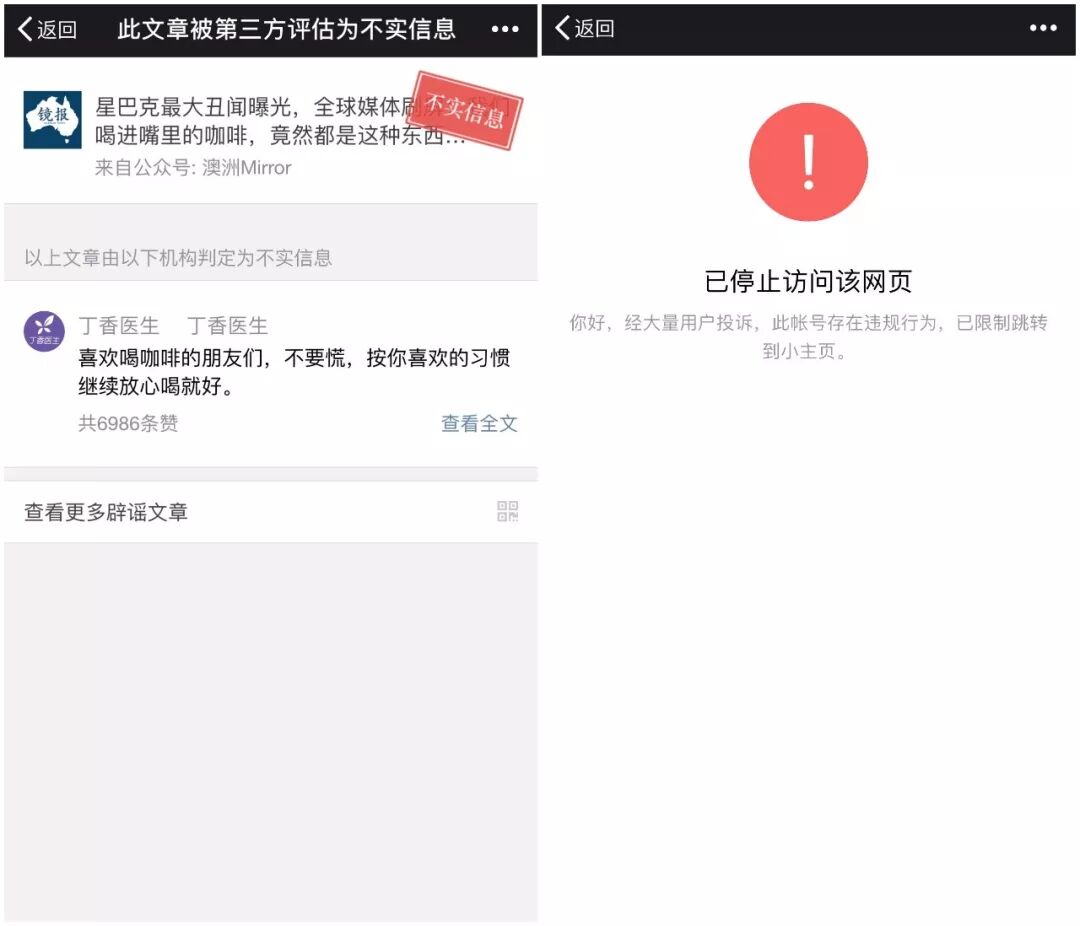
Task: Open the Starbucks scandal article title
Action: [x=281, y=121]
